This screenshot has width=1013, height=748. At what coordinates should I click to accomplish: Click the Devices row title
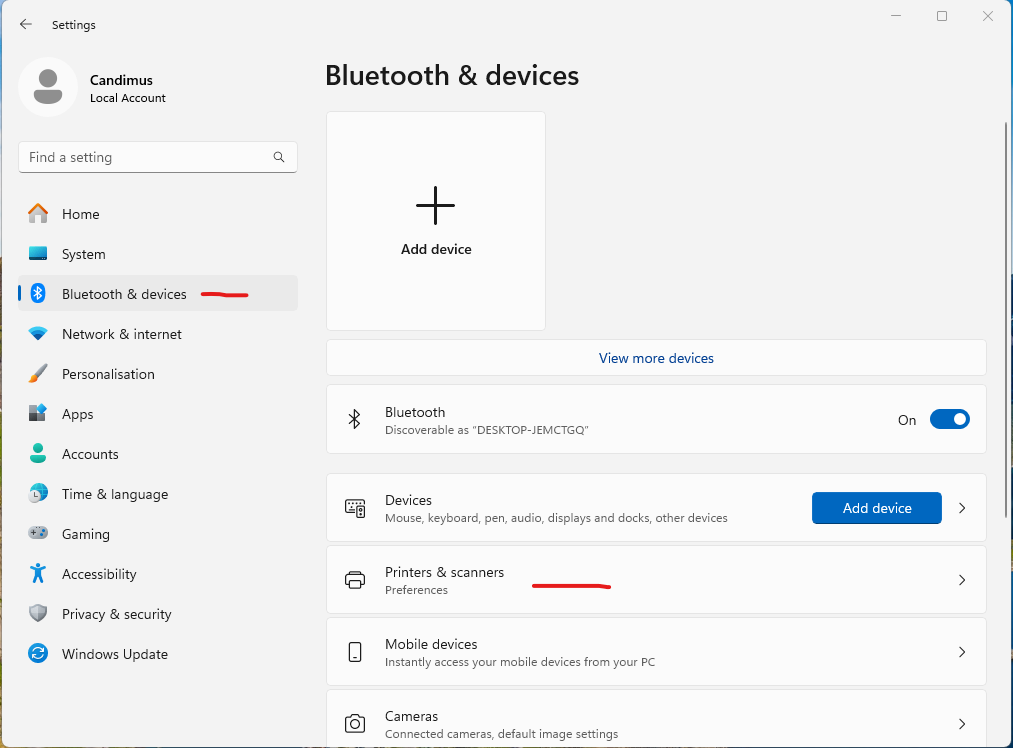tap(408, 500)
